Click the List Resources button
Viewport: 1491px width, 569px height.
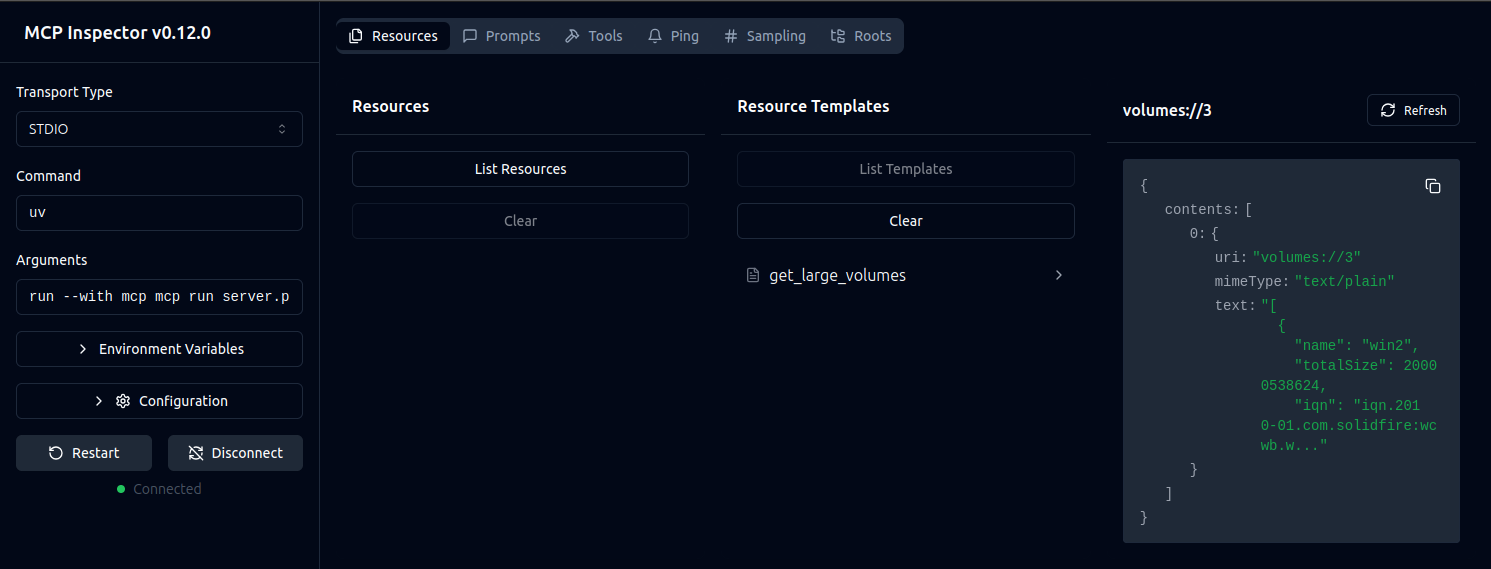click(520, 169)
